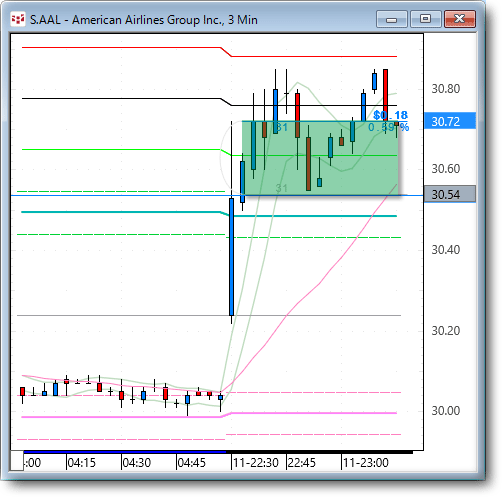Viewport: 503px width, 498px height.
Task: Click the 30.20 price scale label
Action: coord(446,331)
